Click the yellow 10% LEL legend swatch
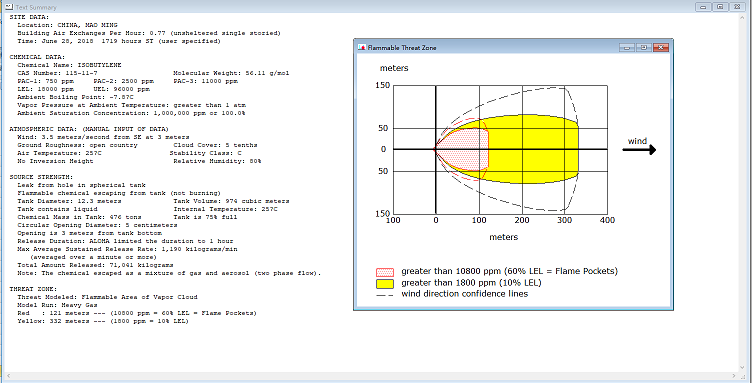Screen dimensions: 752x383 click(x=385, y=284)
